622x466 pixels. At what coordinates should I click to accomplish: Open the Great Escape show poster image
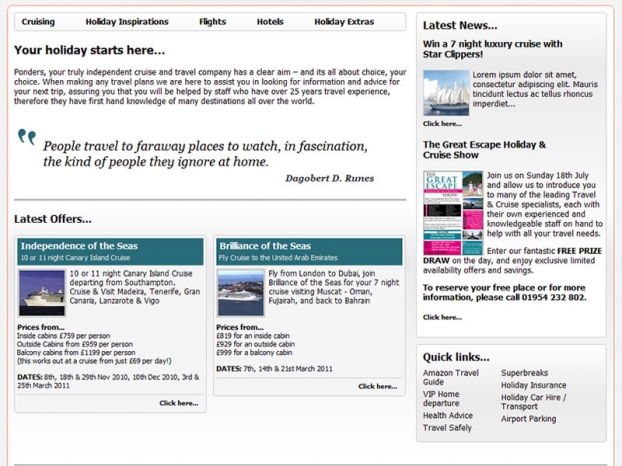point(453,213)
